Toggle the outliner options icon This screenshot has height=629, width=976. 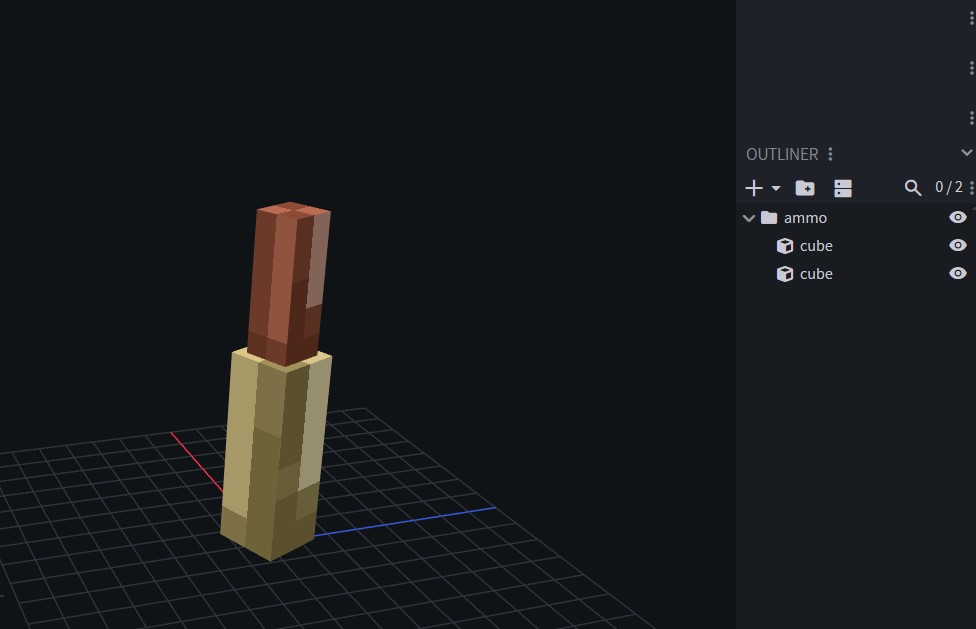[x=843, y=188]
